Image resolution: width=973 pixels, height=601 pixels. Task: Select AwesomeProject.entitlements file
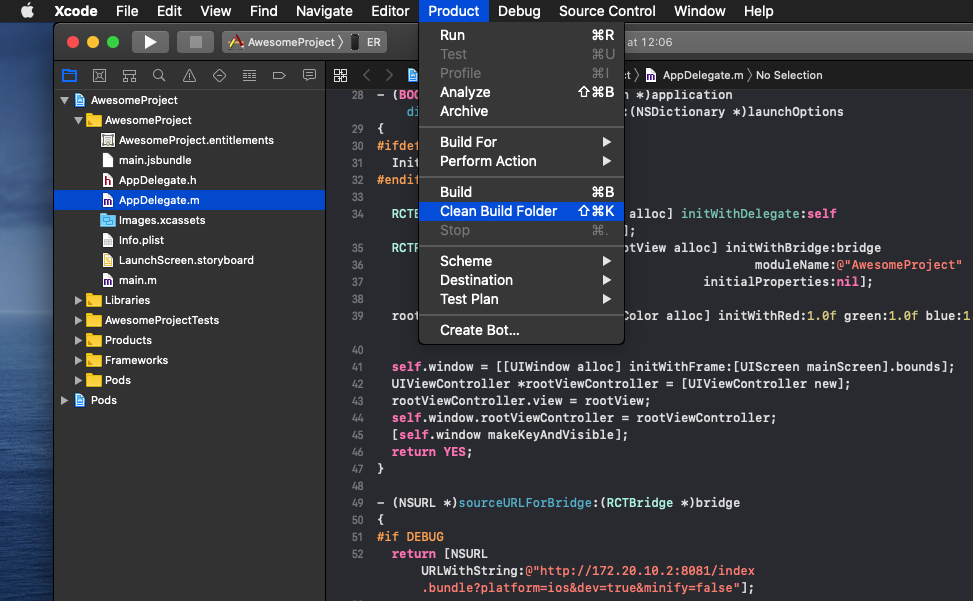[x=189, y=140]
